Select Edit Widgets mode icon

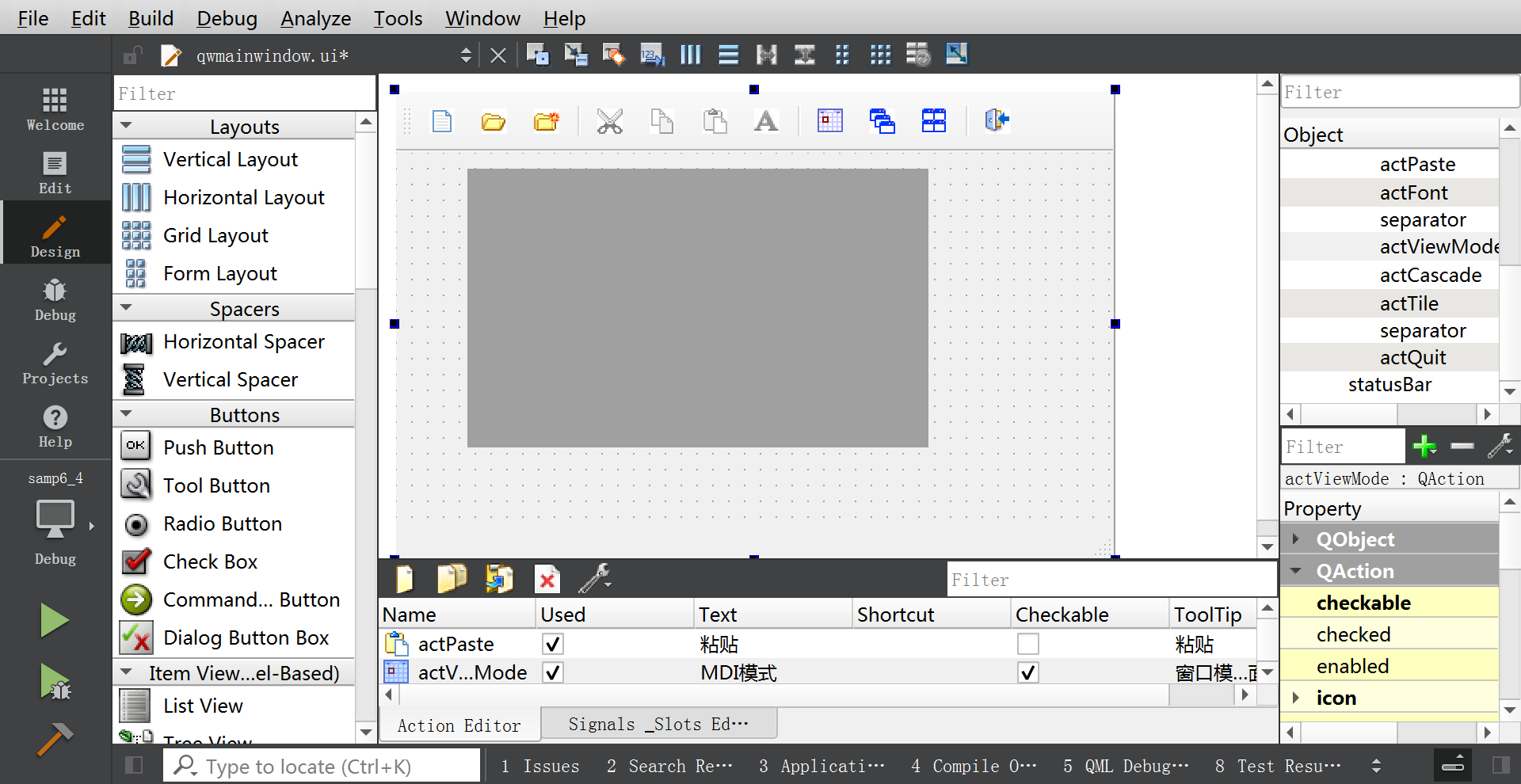pos(537,55)
